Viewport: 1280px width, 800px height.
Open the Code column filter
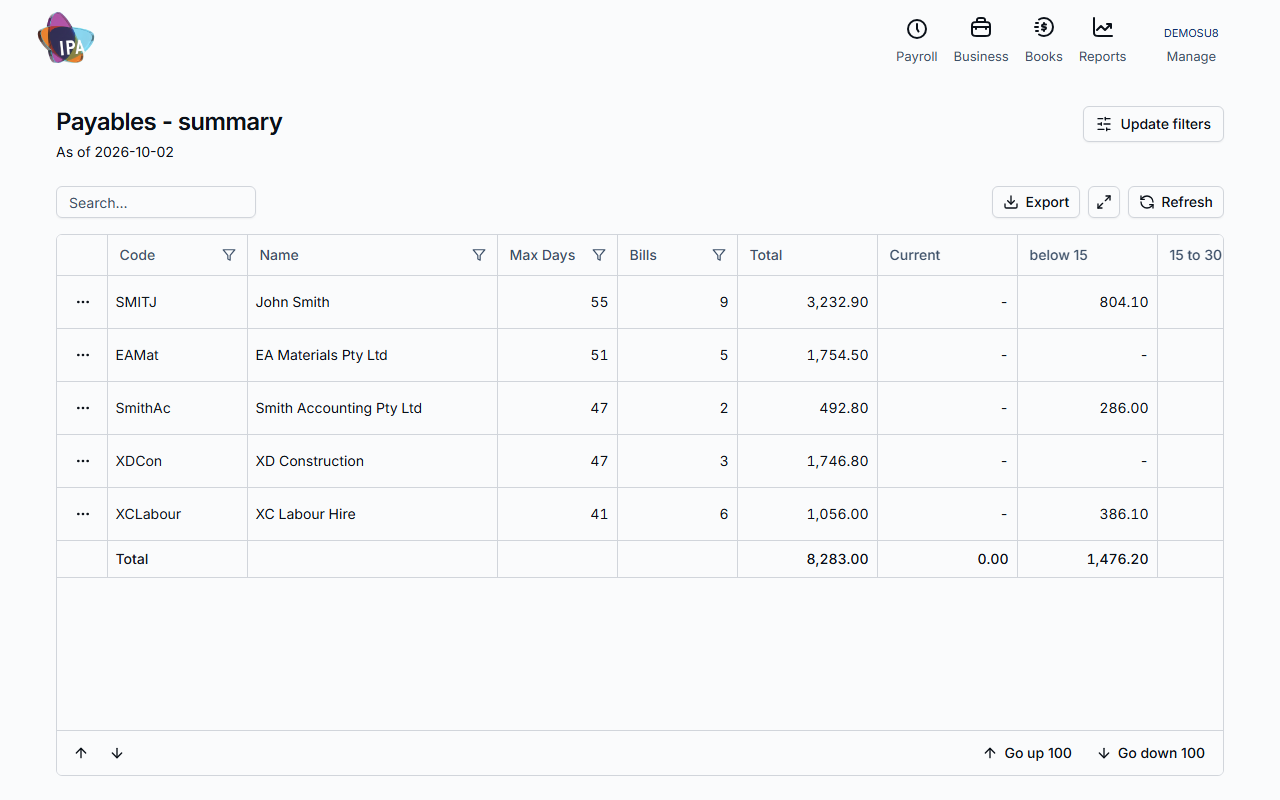(229, 255)
